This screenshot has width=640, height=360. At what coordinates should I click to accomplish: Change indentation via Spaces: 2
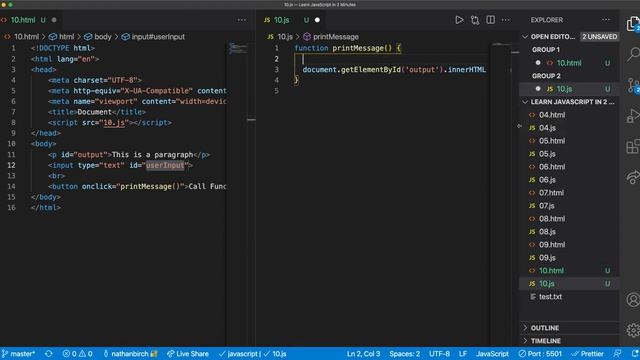pos(404,354)
